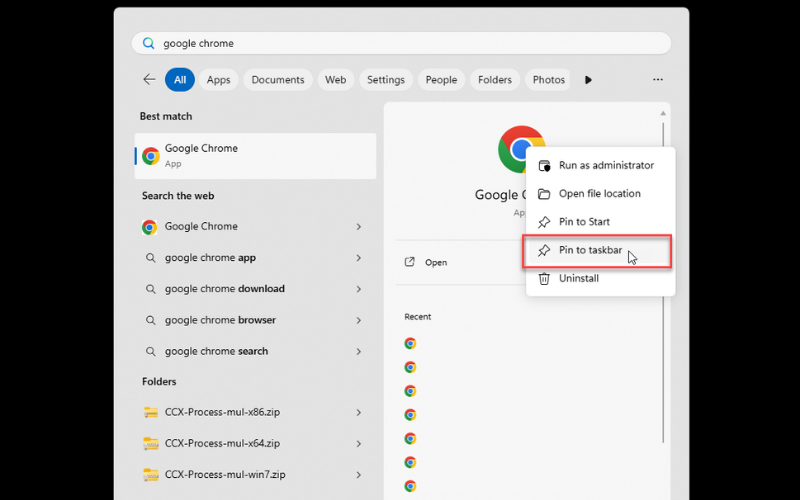Open the seventh Chrome item under Recent
800x500 pixels.
pos(410,486)
